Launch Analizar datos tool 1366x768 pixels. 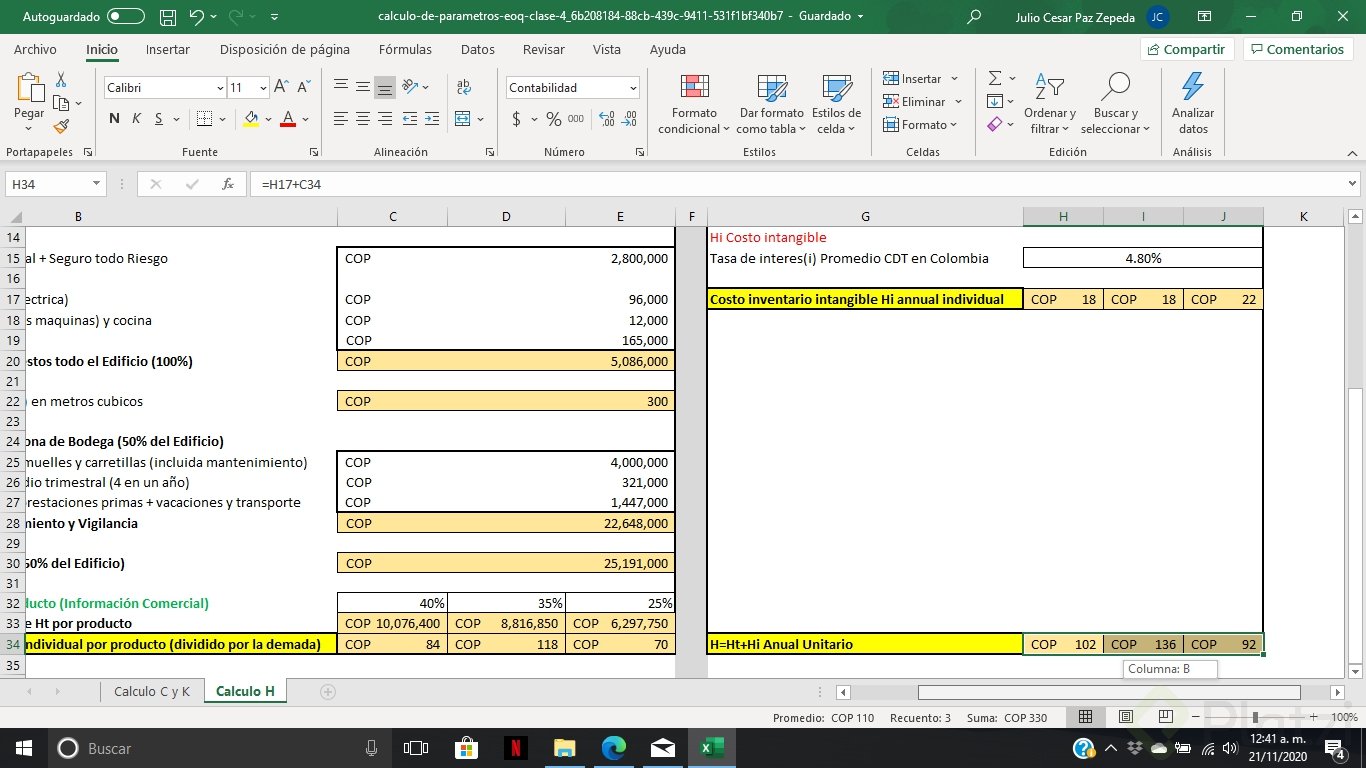click(1190, 103)
